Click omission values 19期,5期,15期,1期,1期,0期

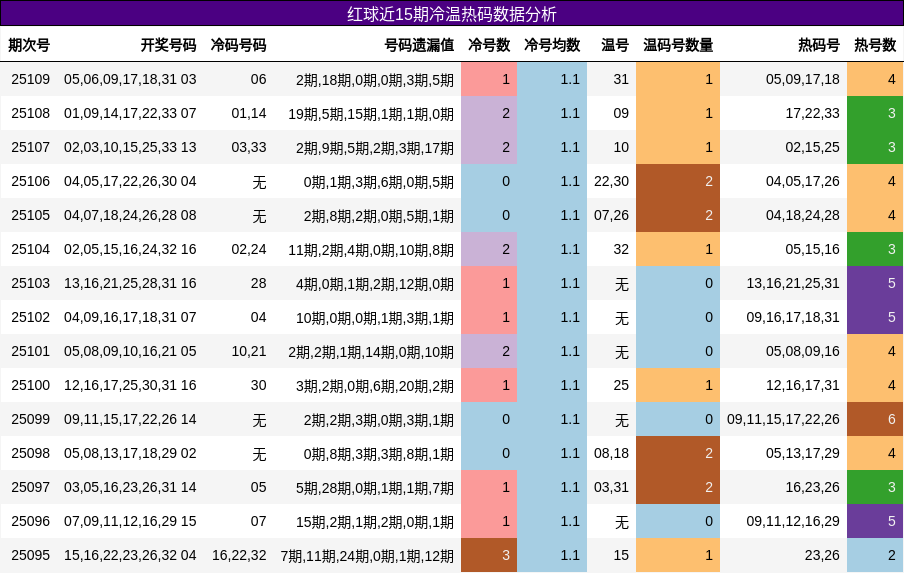point(371,114)
